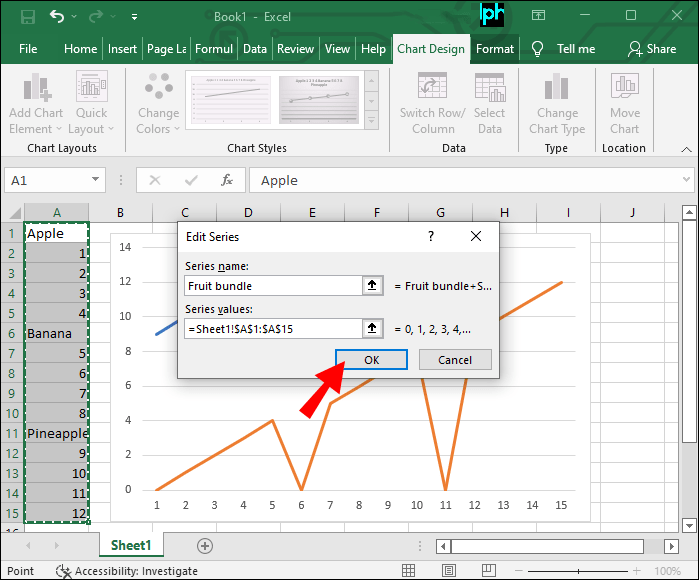The width and height of the screenshot is (699, 580).
Task: Open the Quick Layout gallery
Action: click(x=91, y=89)
